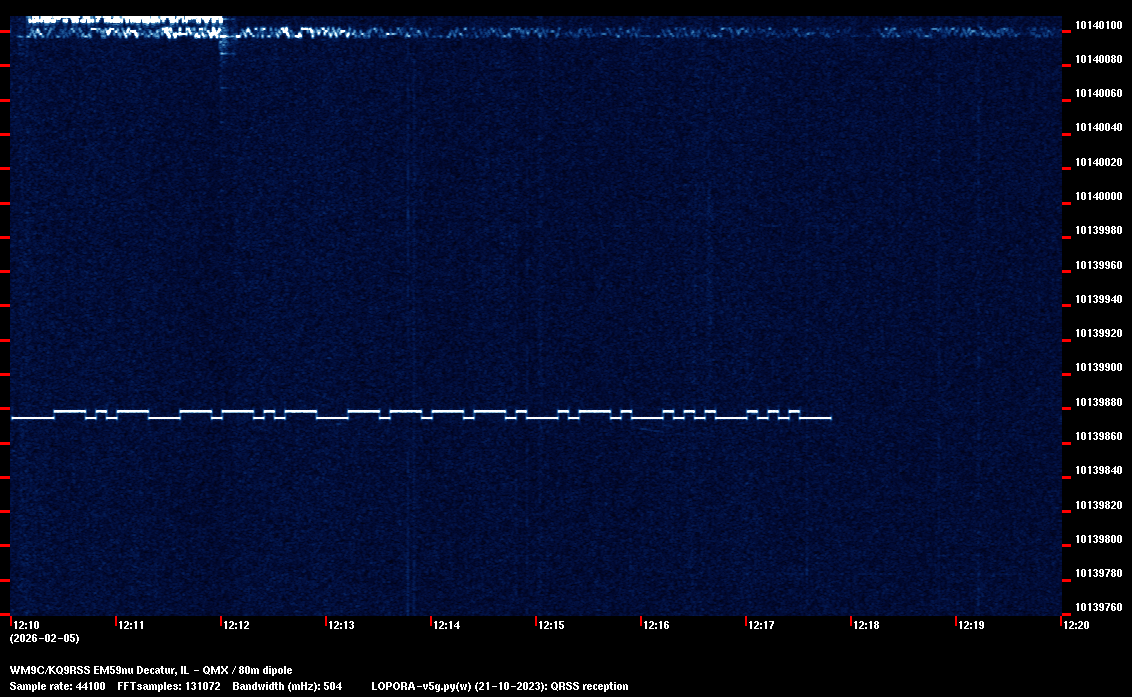The image size is (1132, 697).
Task: Select the 10139940 frequency label
Action: point(1098,300)
